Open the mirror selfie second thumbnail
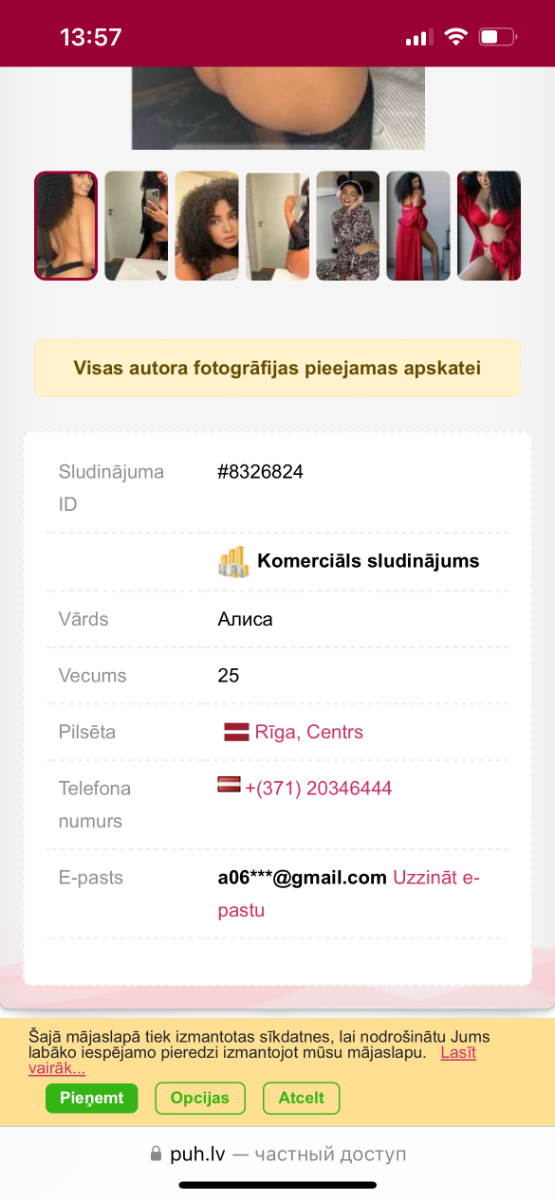555x1200 pixels. click(x=136, y=226)
